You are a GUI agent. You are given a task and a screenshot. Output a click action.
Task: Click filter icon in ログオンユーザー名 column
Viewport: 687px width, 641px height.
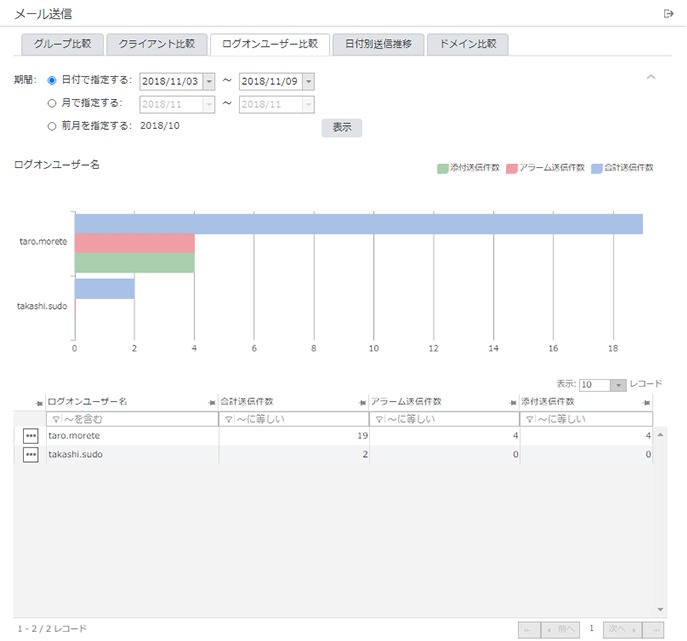tap(55, 419)
